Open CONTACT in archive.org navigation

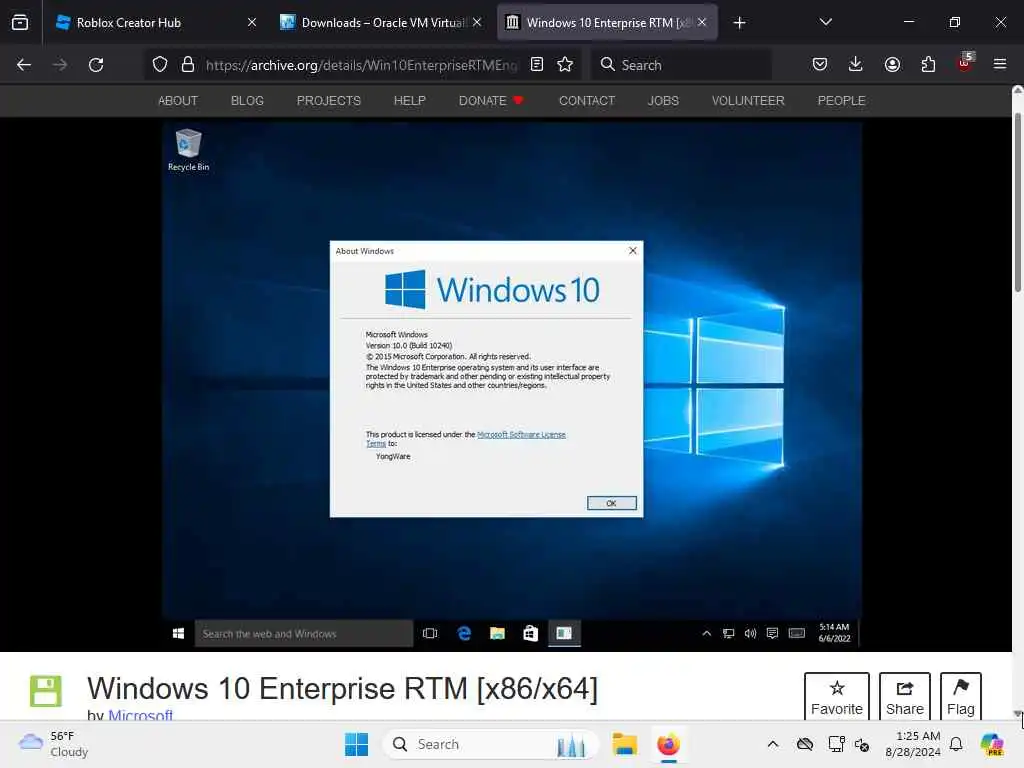coord(586,101)
